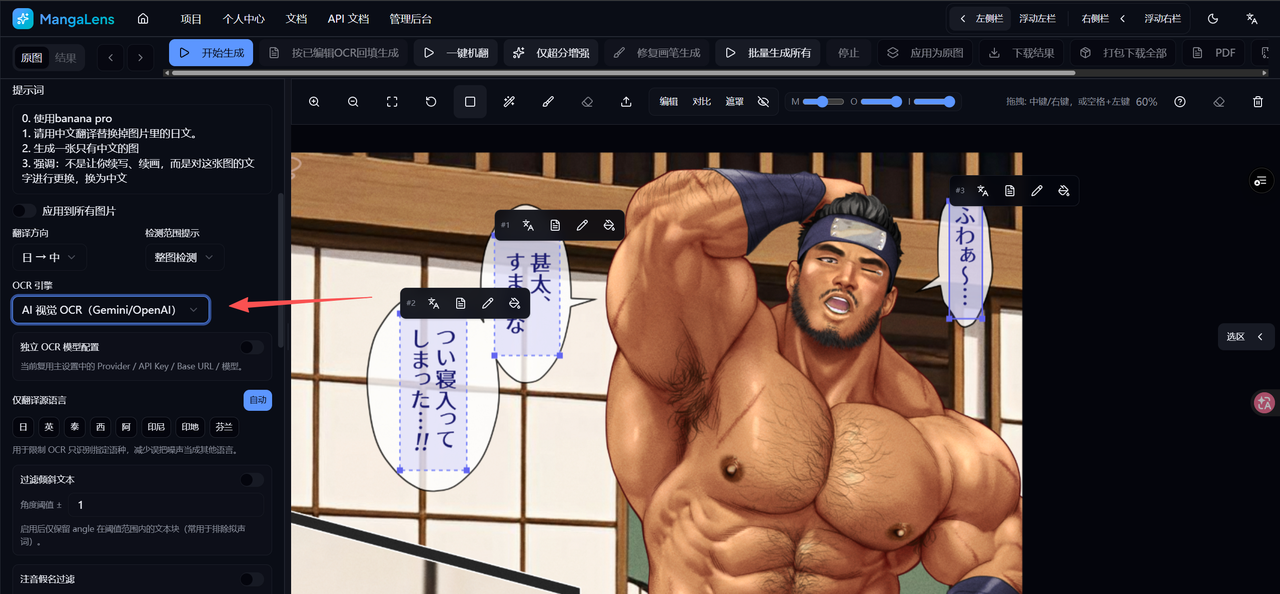Delete using the trash icon
Image resolution: width=1280 pixels, height=594 pixels.
coord(1258,102)
